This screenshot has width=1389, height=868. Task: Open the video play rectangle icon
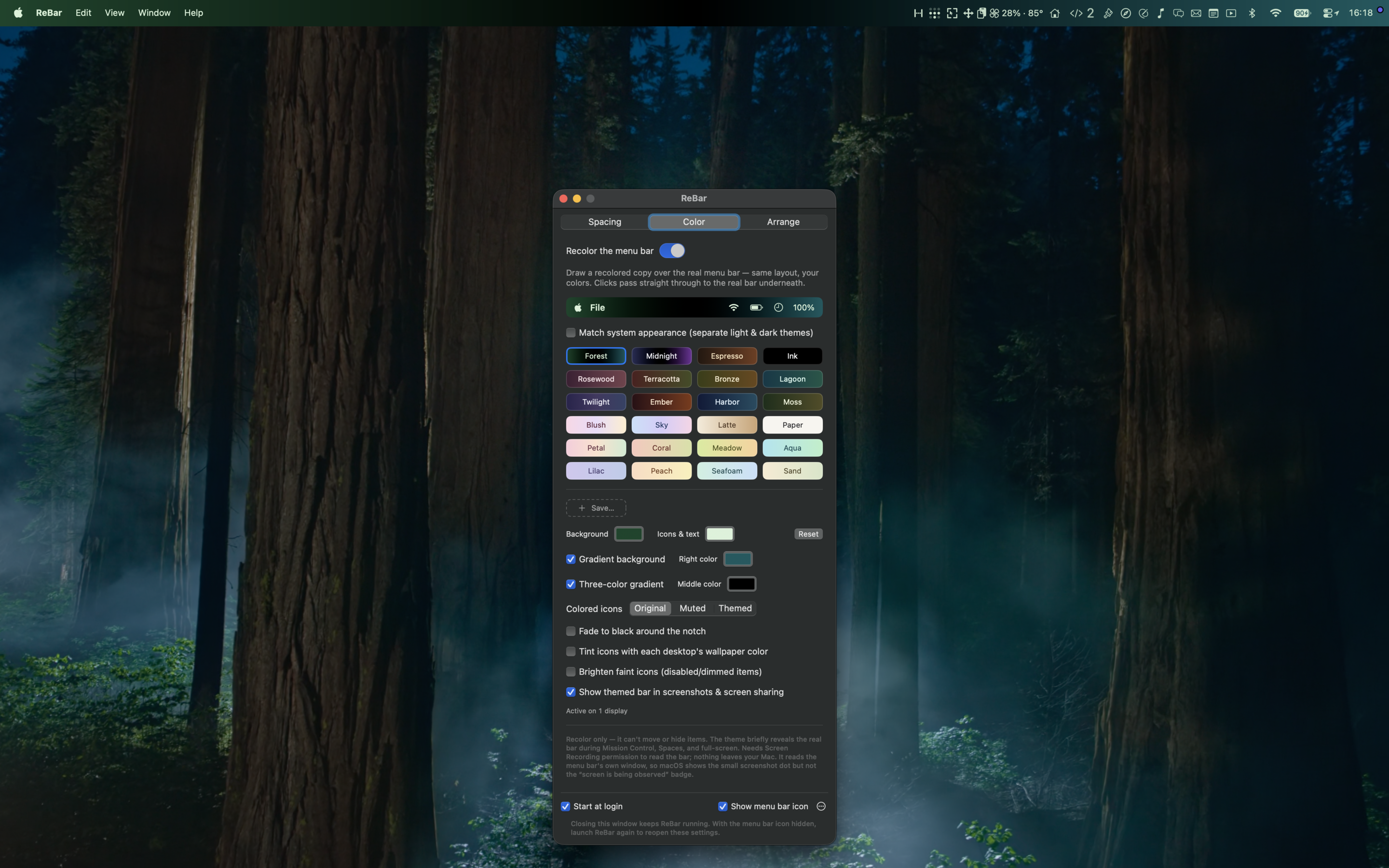coord(1231,13)
